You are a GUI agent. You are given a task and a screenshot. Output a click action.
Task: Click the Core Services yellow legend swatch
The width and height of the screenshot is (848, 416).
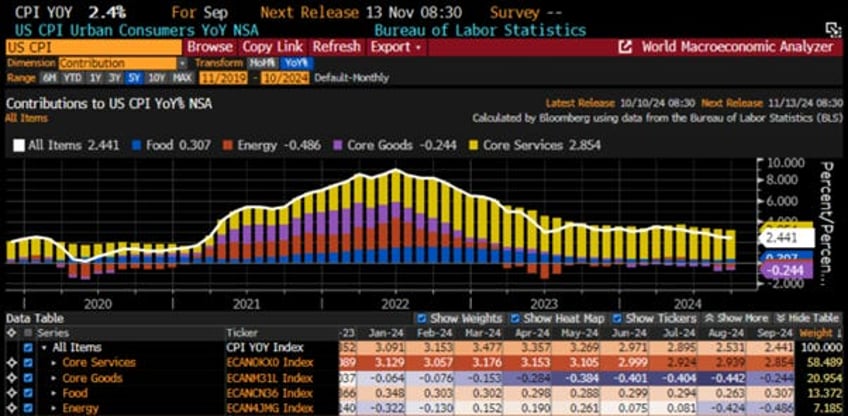coord(474,146)
